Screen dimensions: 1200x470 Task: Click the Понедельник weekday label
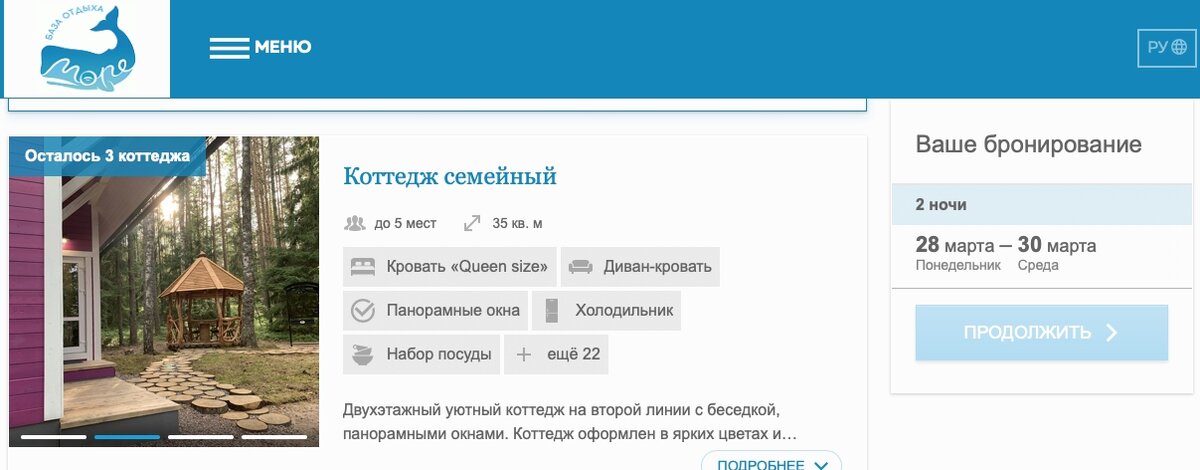[958, 265]
